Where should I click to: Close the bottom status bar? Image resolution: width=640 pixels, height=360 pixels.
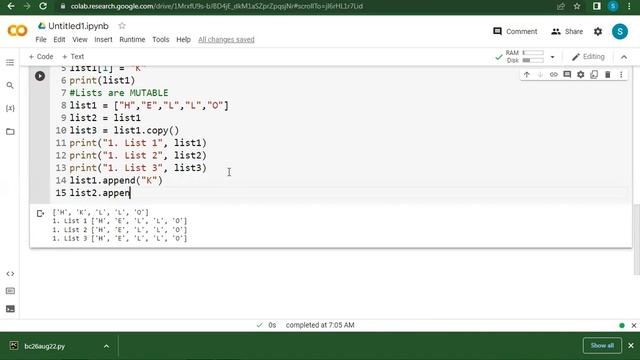633,325
